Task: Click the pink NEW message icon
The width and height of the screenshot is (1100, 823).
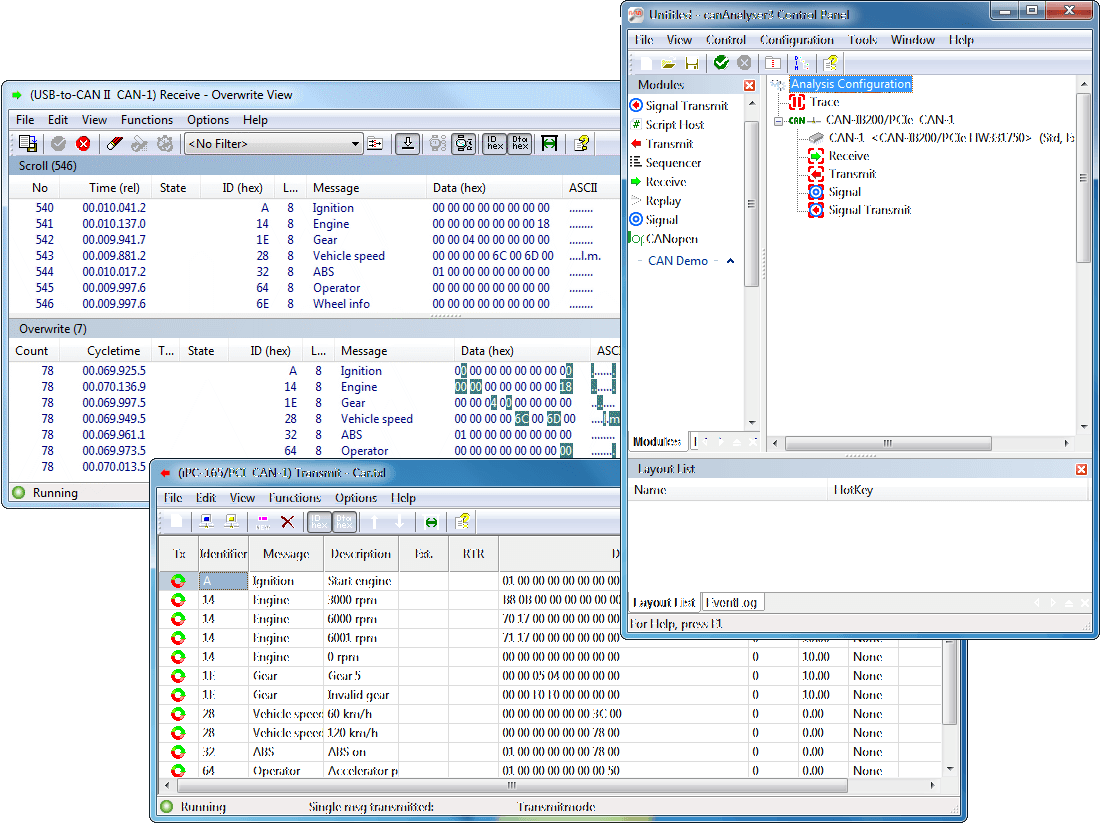Action: [262, 522]
